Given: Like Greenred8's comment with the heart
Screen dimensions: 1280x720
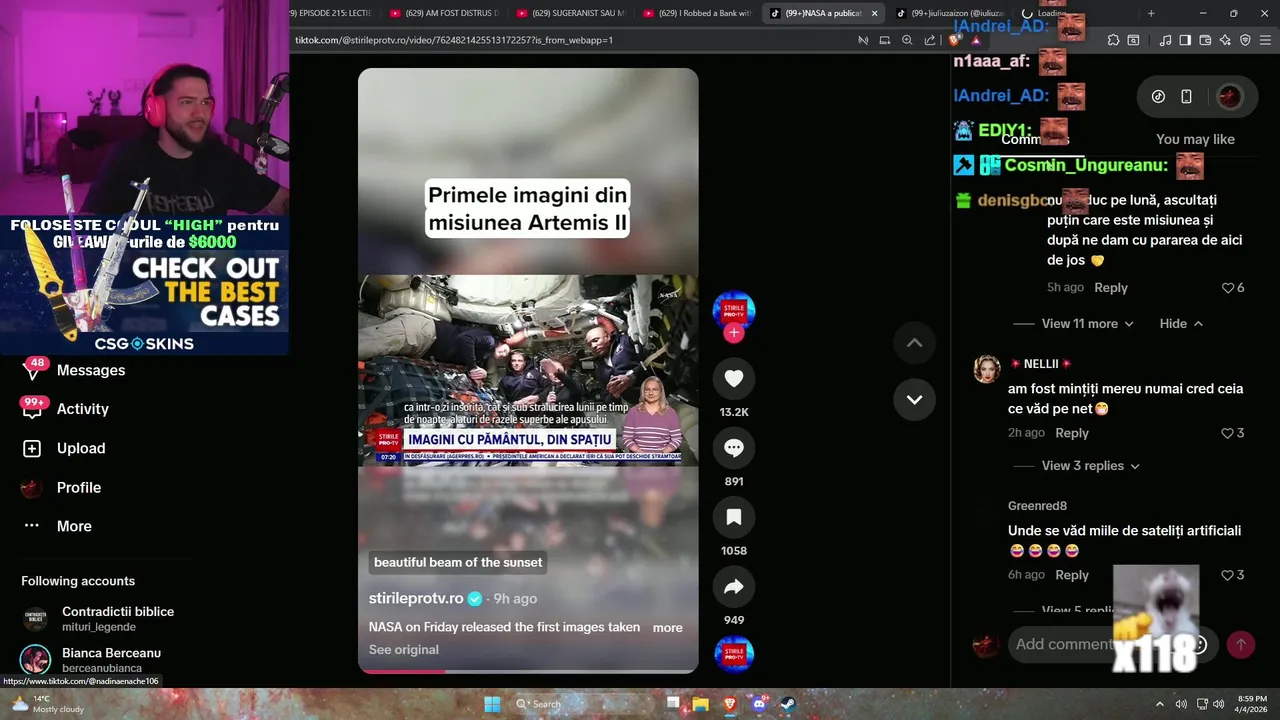Looking at the screenshot, I should (x=1228, y=575).
